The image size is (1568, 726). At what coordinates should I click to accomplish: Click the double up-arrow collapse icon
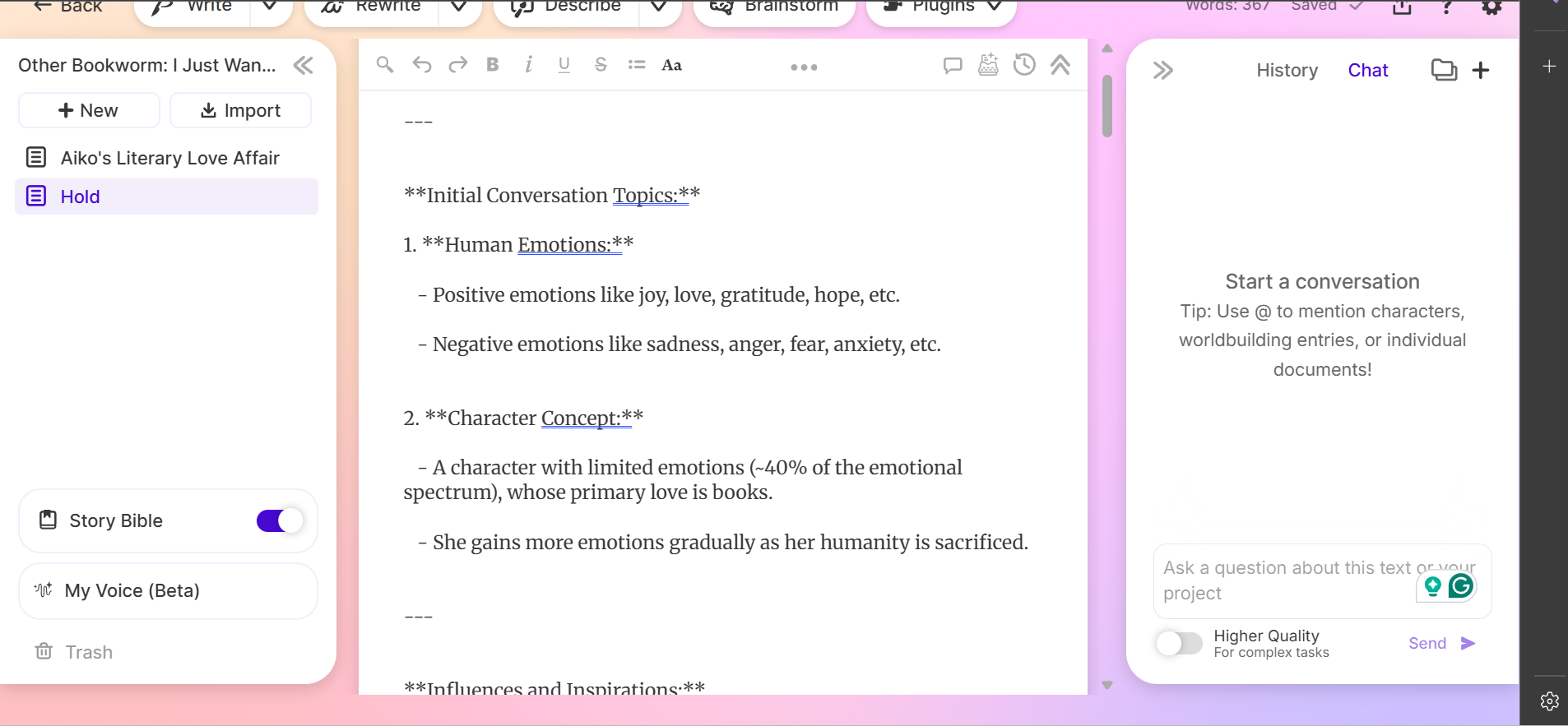pyautogui.click(x=1060, y=65)
